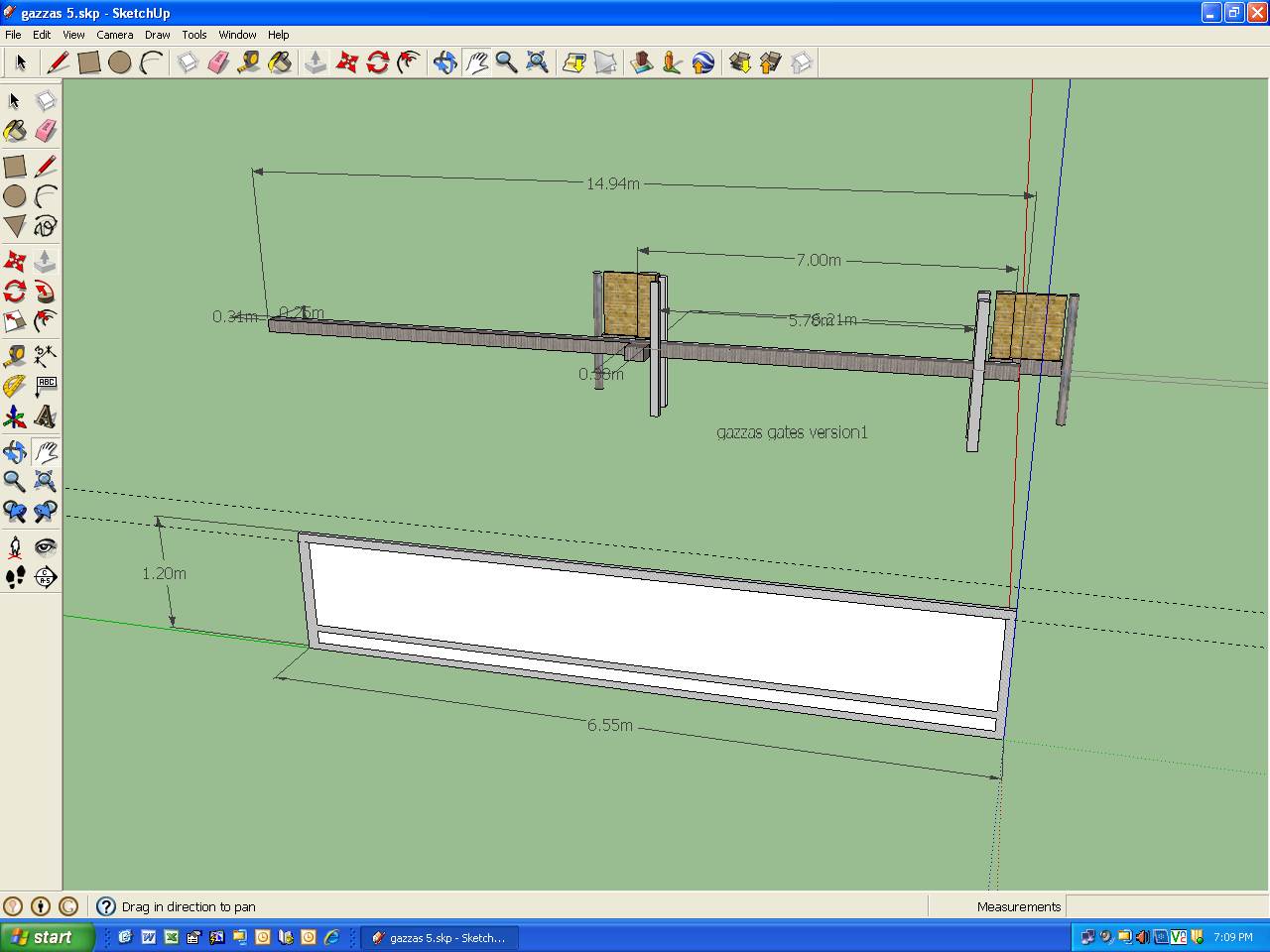
Task: Select the Polygon tool
Action: [15, 226]
